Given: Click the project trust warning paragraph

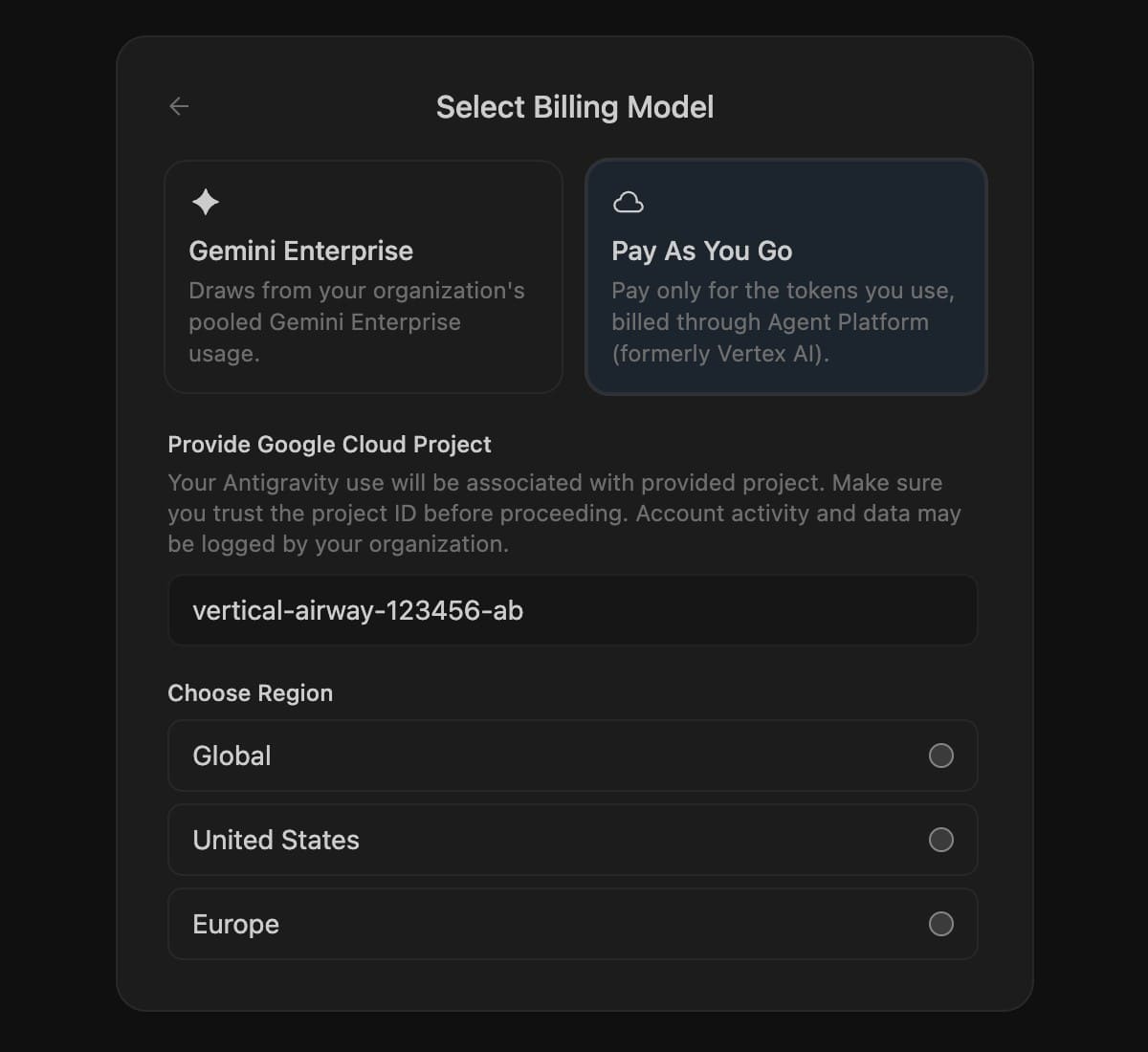Looking at the screenshot, I should [x=564, y=514].
